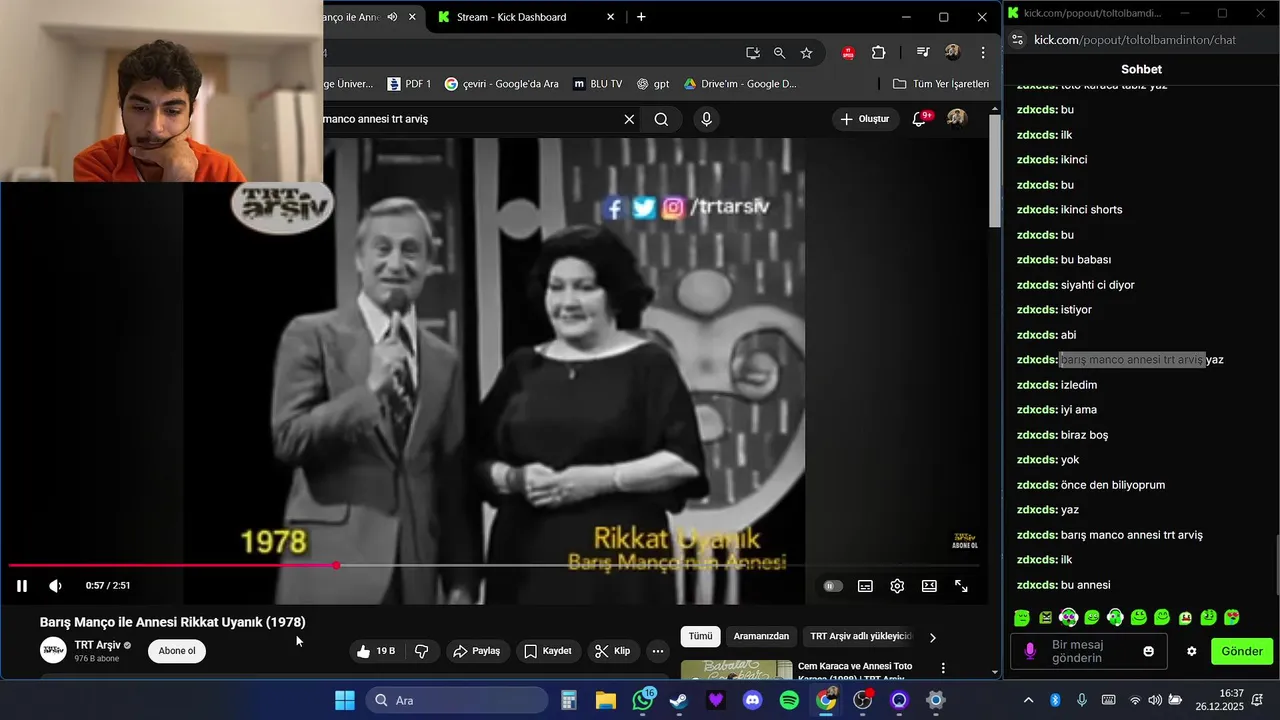Image resolution: width=1280 pixels, height=720 pixels.
Task: Open the BLU TV bookmark
Action: 597,84
